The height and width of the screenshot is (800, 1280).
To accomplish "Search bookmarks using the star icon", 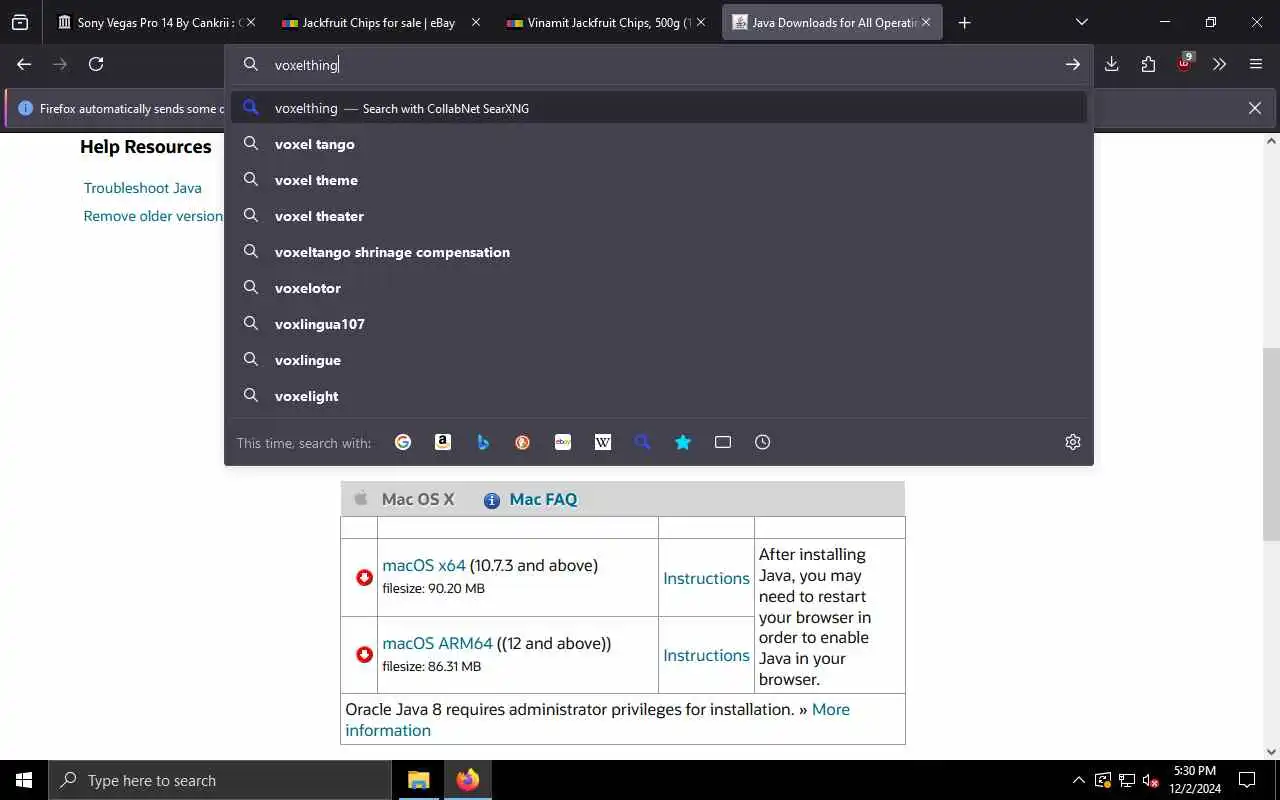I will (683, 442).
